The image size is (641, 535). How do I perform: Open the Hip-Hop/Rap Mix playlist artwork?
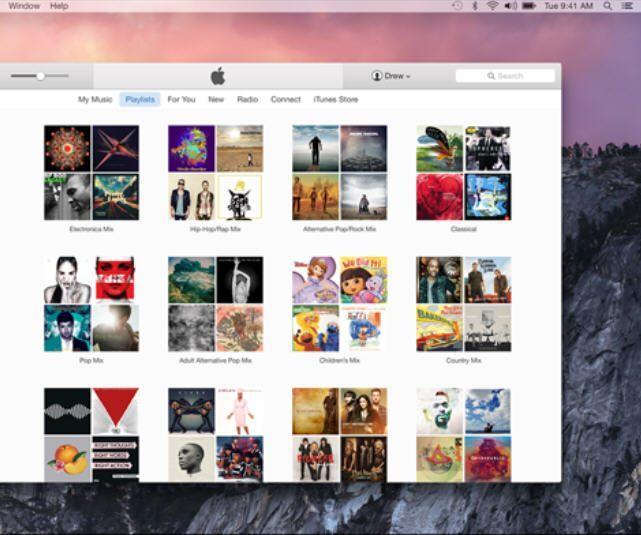pos(215,172)
